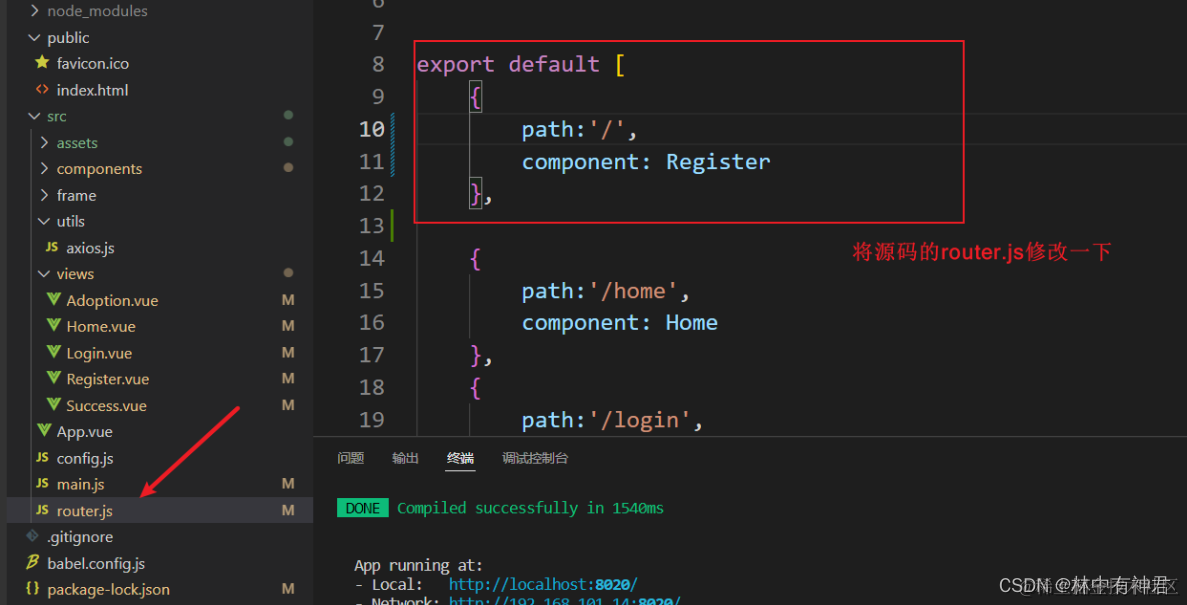Open main.js file
1187x605 pixels.
tap(80, 485)
